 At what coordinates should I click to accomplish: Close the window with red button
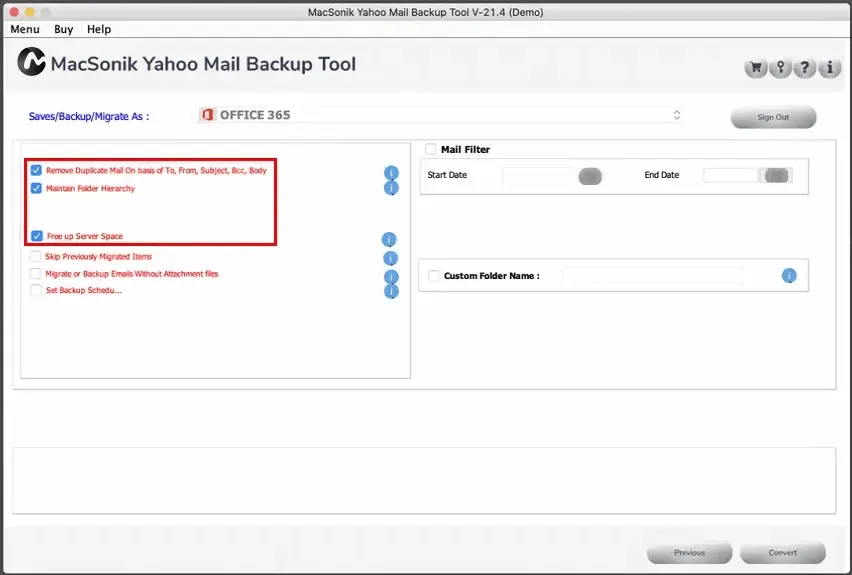pyautogui.click(x=14, y=11)
